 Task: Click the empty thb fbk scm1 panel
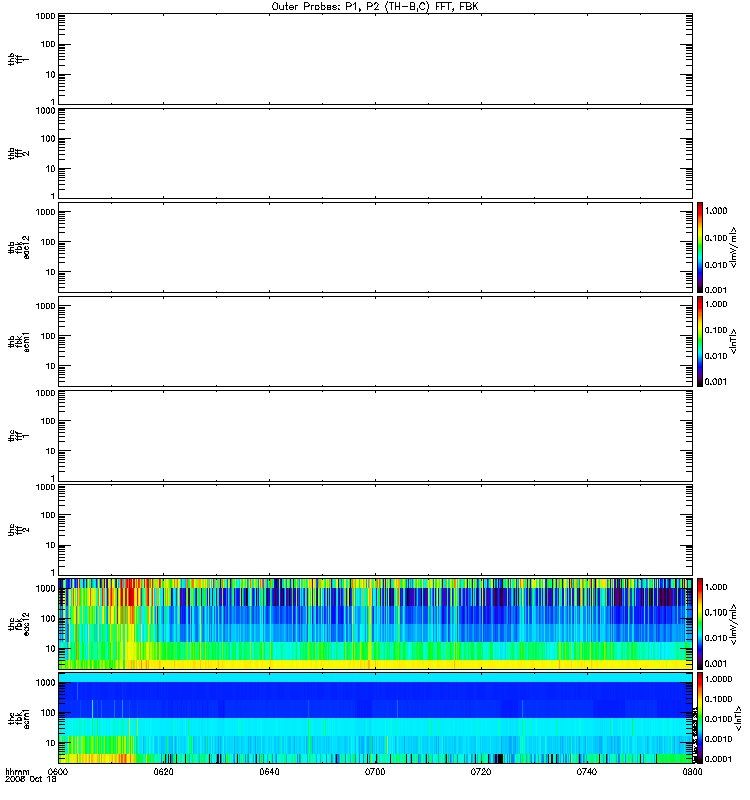[x=375, y=341]
